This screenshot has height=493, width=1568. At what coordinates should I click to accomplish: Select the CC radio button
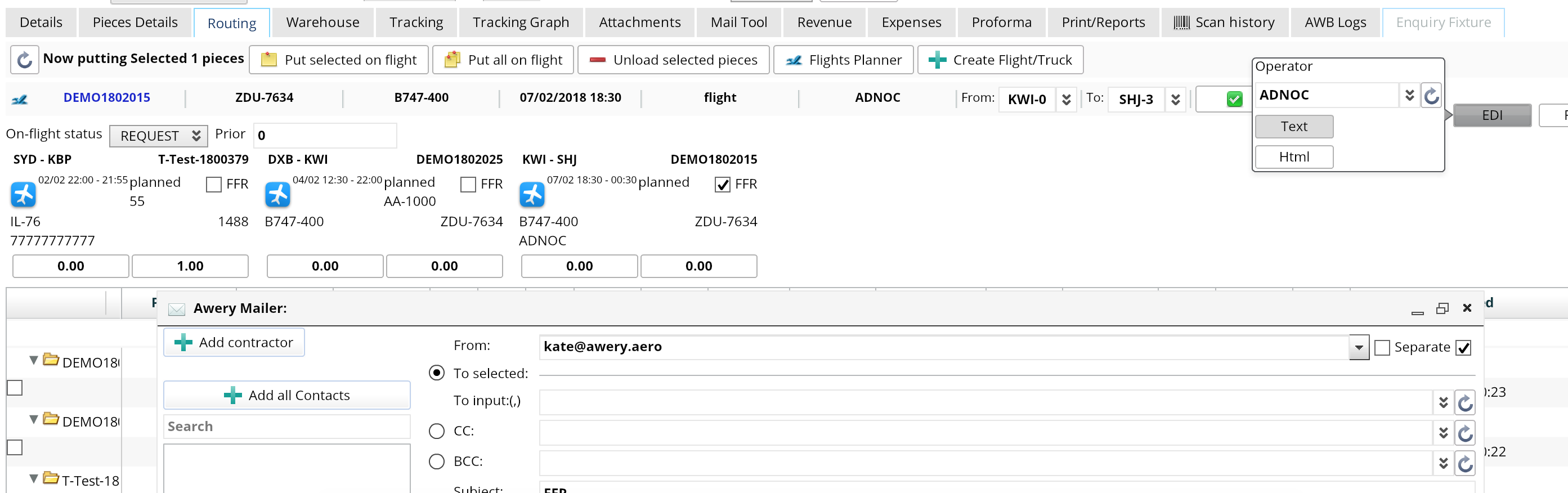(436, 431)
